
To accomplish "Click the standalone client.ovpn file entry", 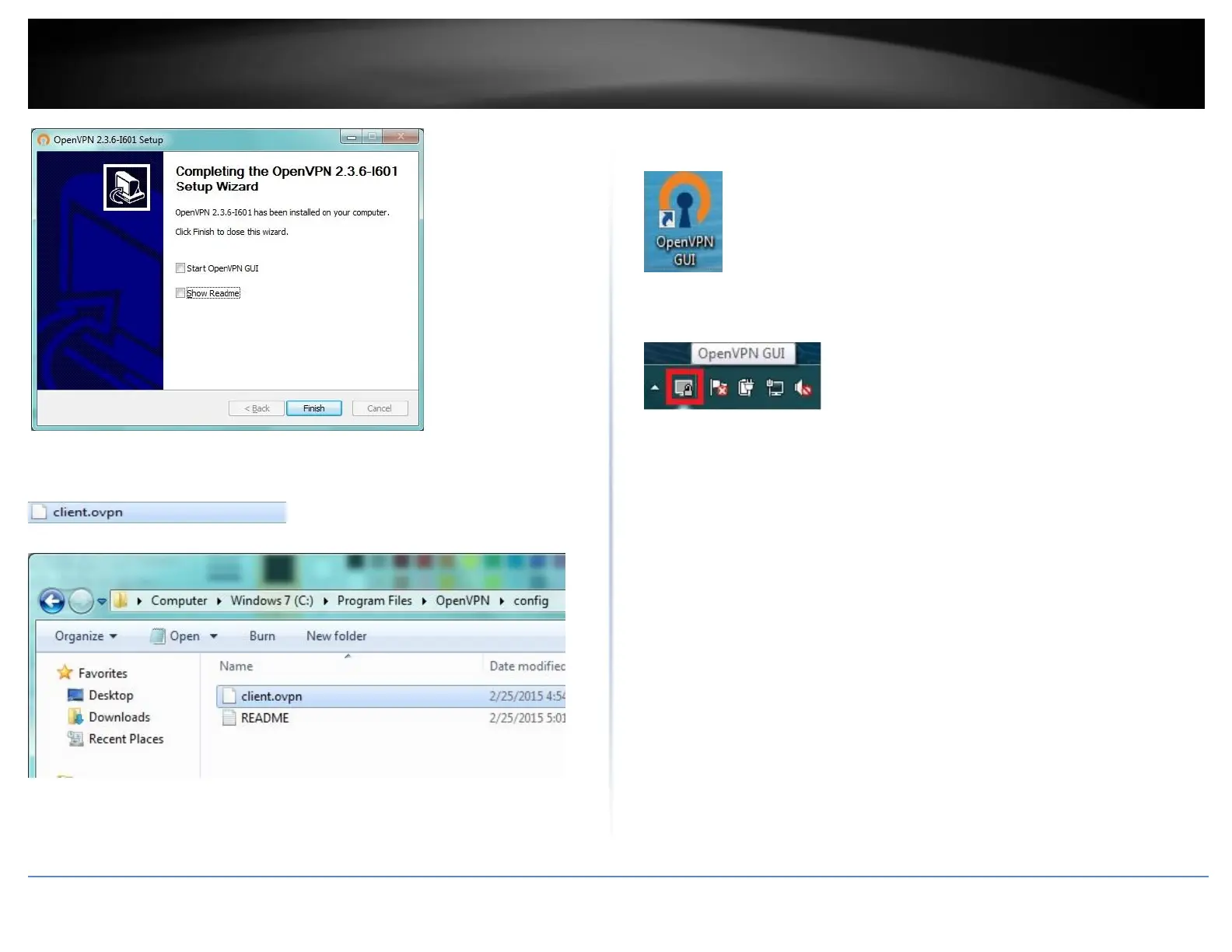I will pyautogui.click(x=157, y=512).
